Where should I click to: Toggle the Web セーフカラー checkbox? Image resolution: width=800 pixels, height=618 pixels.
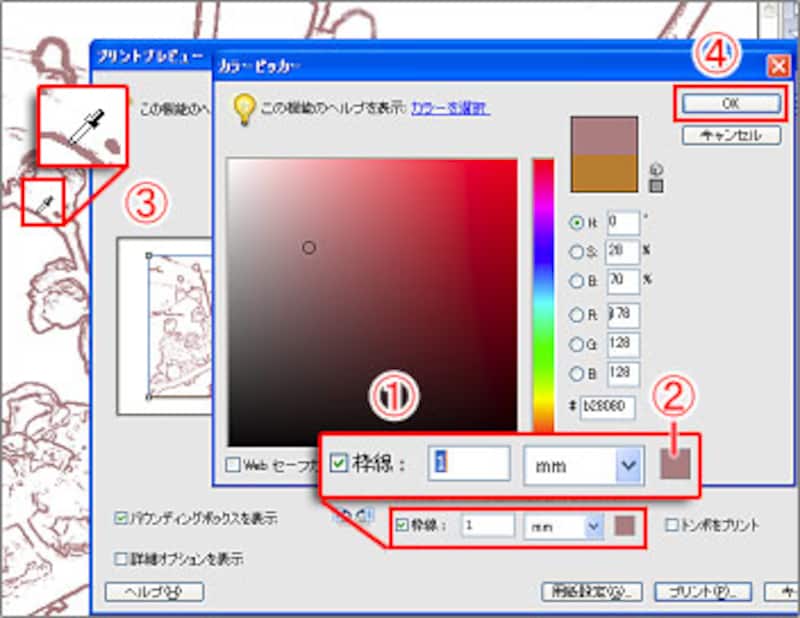(x=233, y=465)
